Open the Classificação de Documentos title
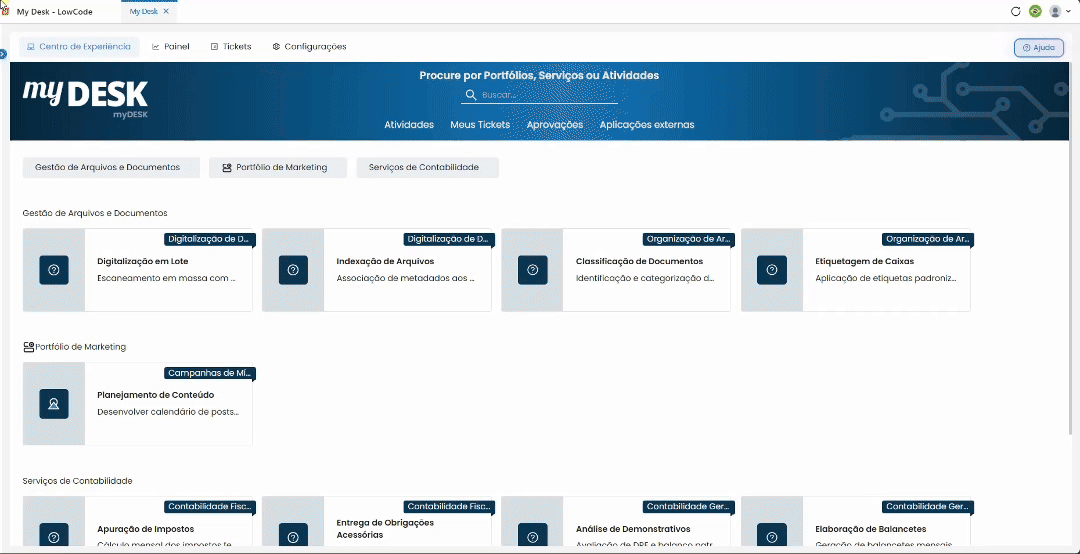Viewport: 1080px width, 554px height. 639,262
